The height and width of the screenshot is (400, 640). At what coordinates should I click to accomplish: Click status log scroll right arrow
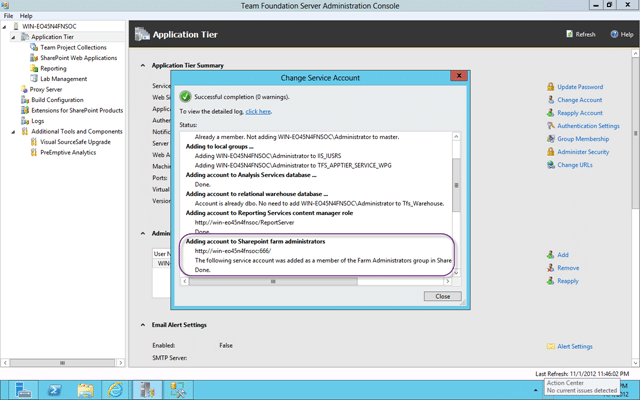pos(448,281)
